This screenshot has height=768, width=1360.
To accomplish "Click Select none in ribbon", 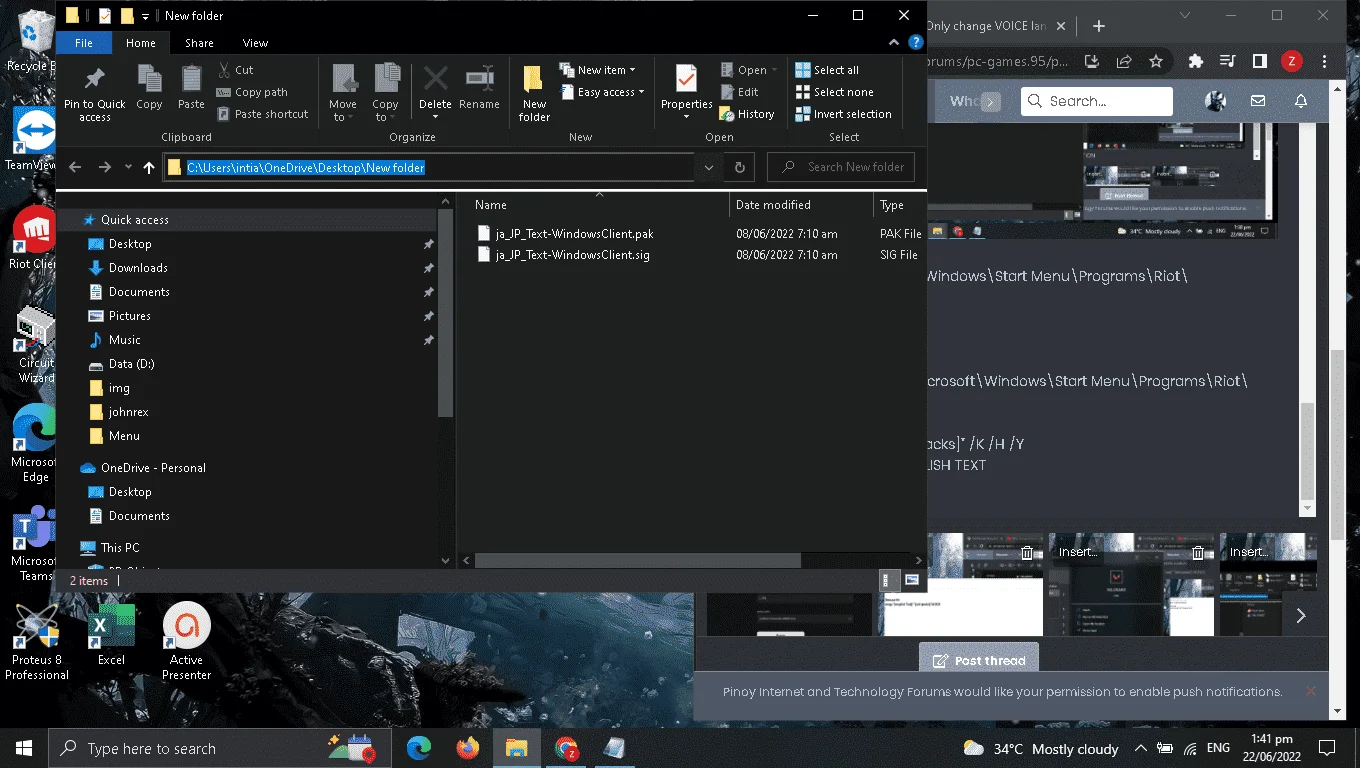I will coord(833,92).
